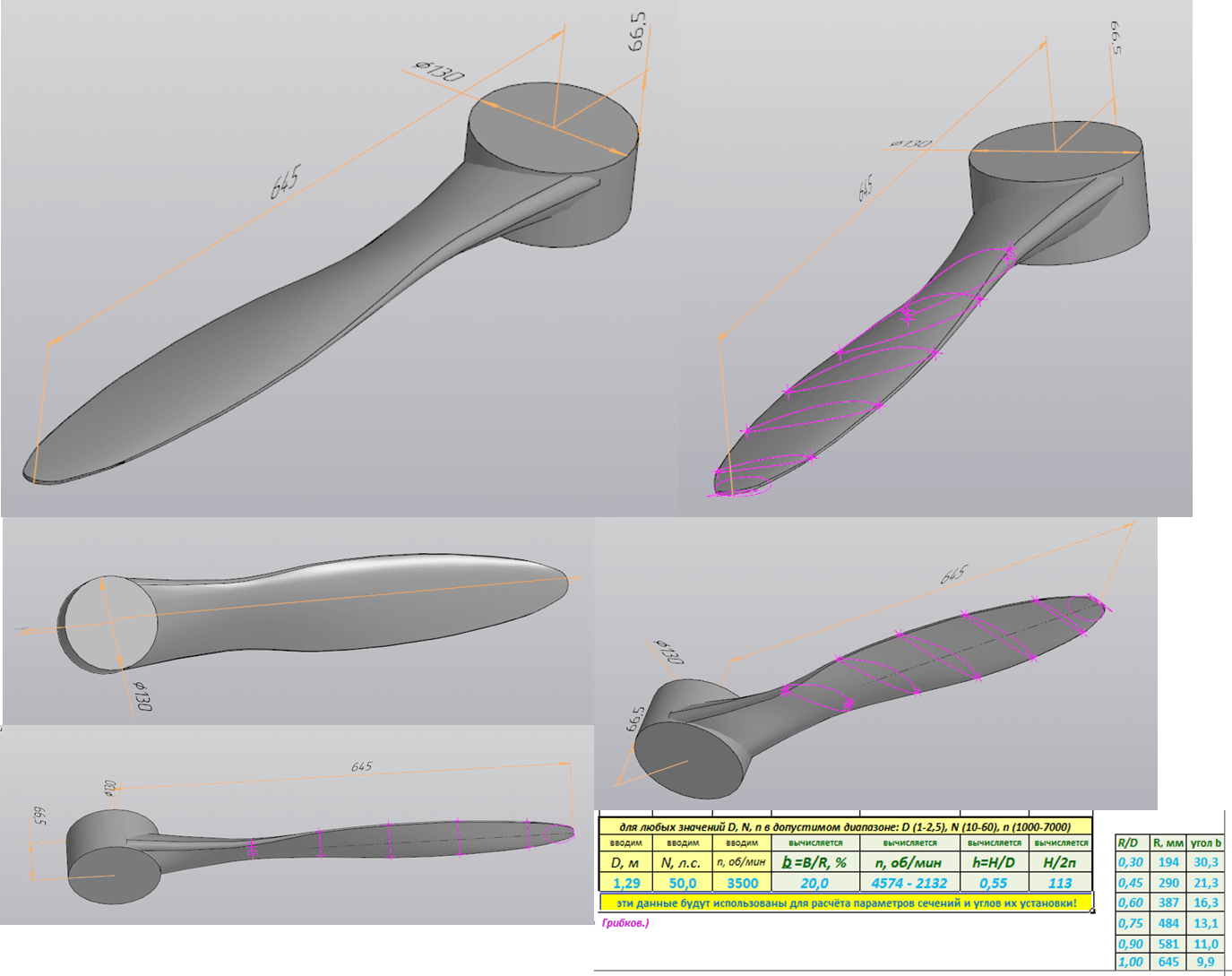
Task: Select the 'R, мм' column header
Action: [1168, 843]
